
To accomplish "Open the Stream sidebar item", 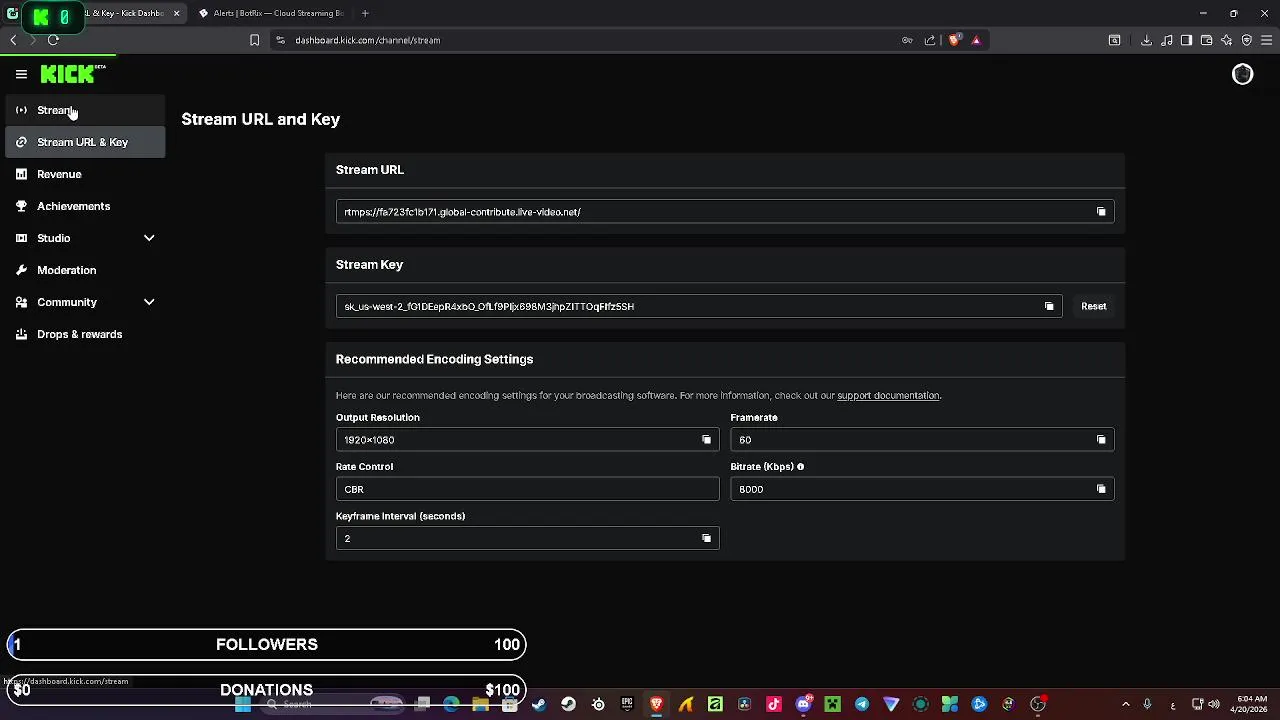I will tap(83, 110).
